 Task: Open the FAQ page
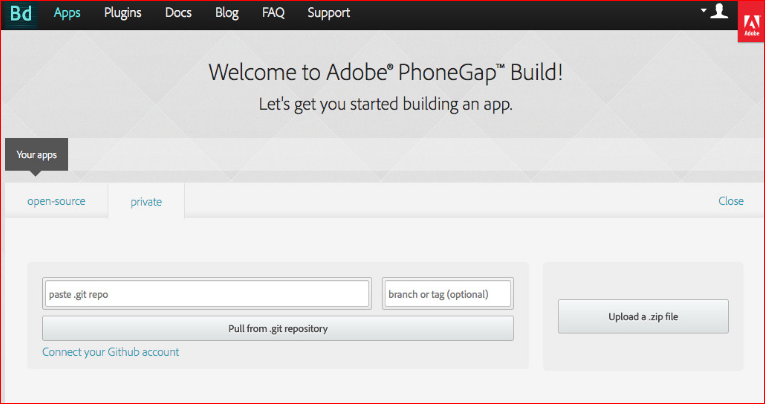[273, 13]
